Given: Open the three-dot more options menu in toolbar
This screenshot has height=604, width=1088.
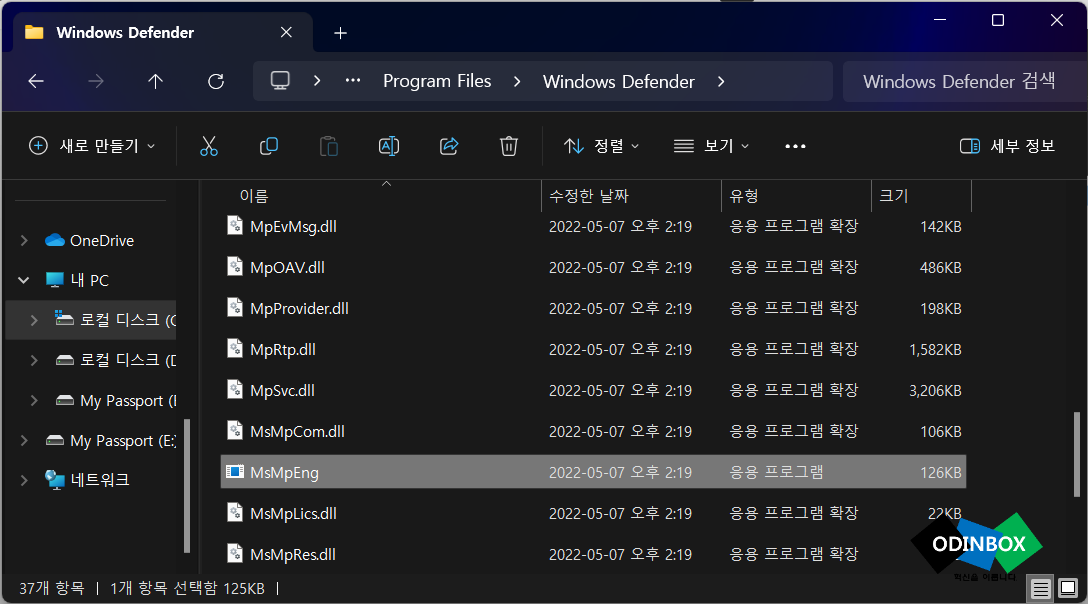Looking at the screenshot, I should [x=795, y=146].
